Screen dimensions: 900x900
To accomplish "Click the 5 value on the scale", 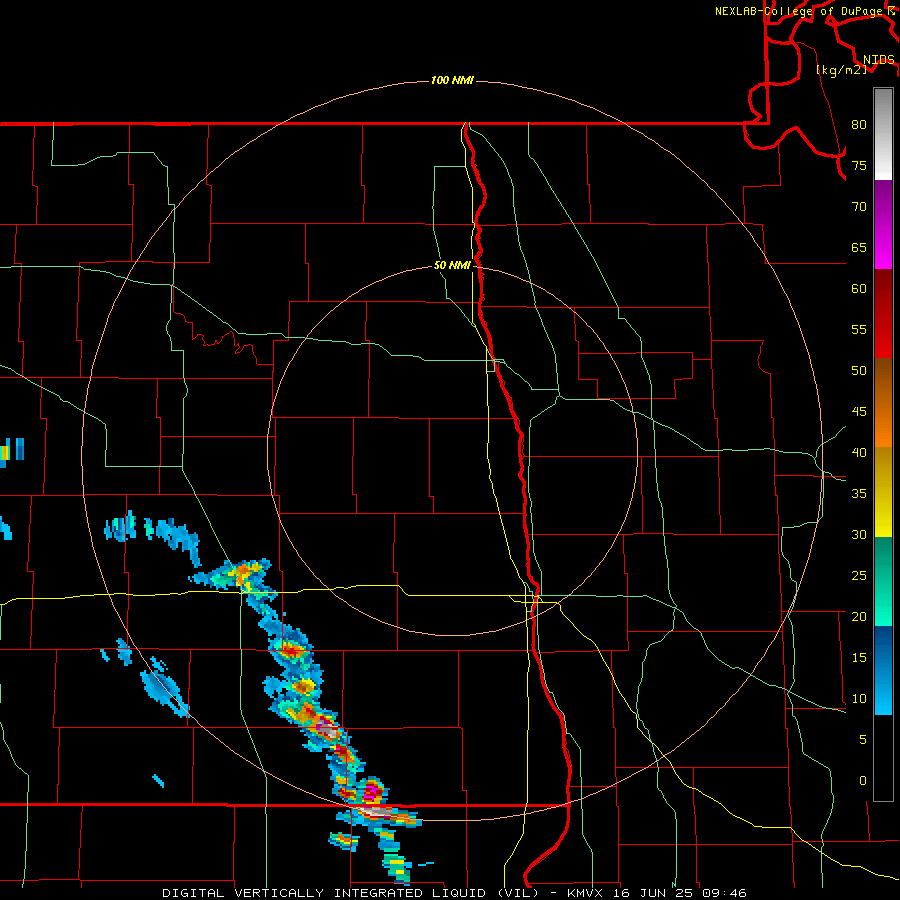I will tap(863, 739).
